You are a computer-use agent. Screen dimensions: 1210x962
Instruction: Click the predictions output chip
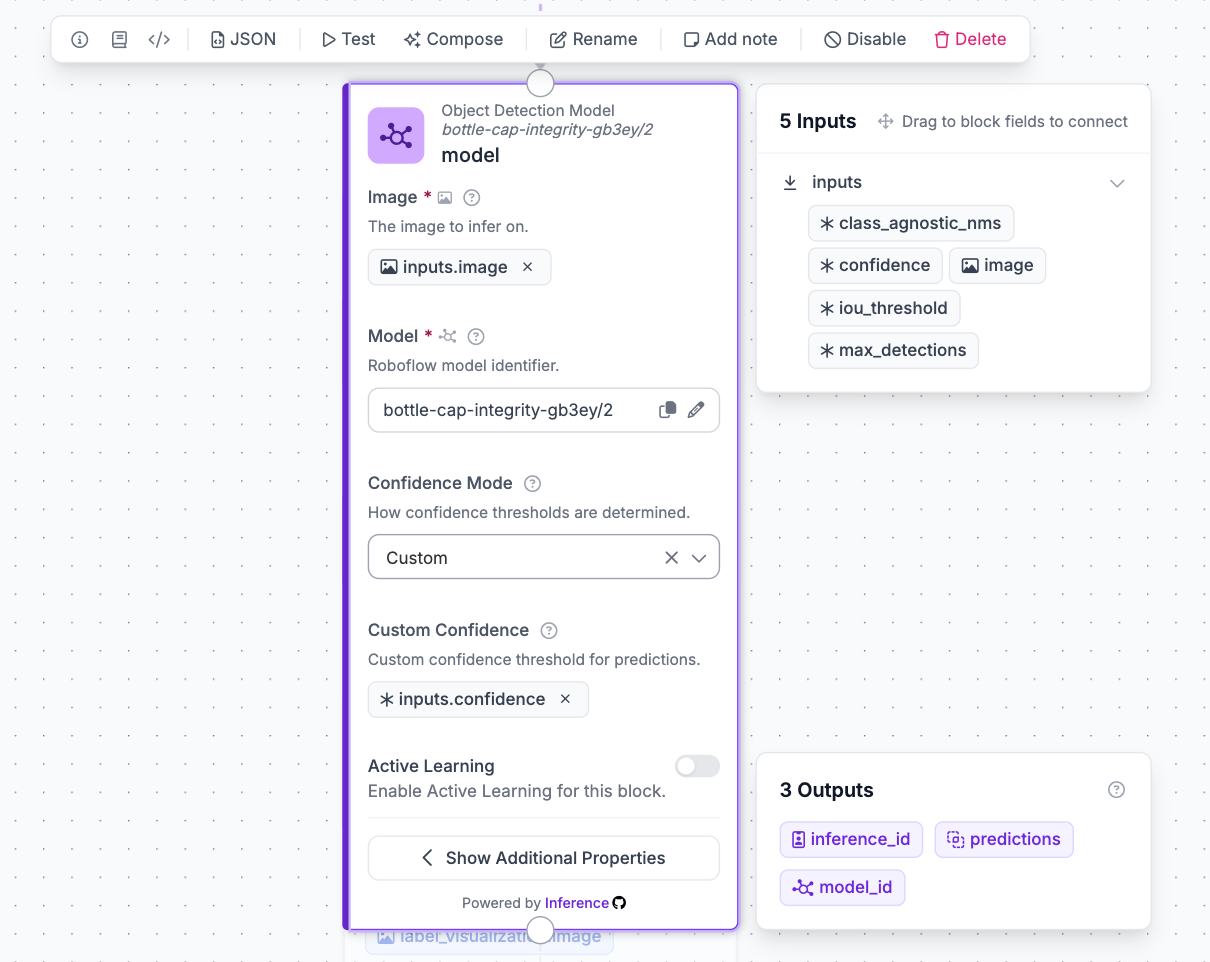1004,840
